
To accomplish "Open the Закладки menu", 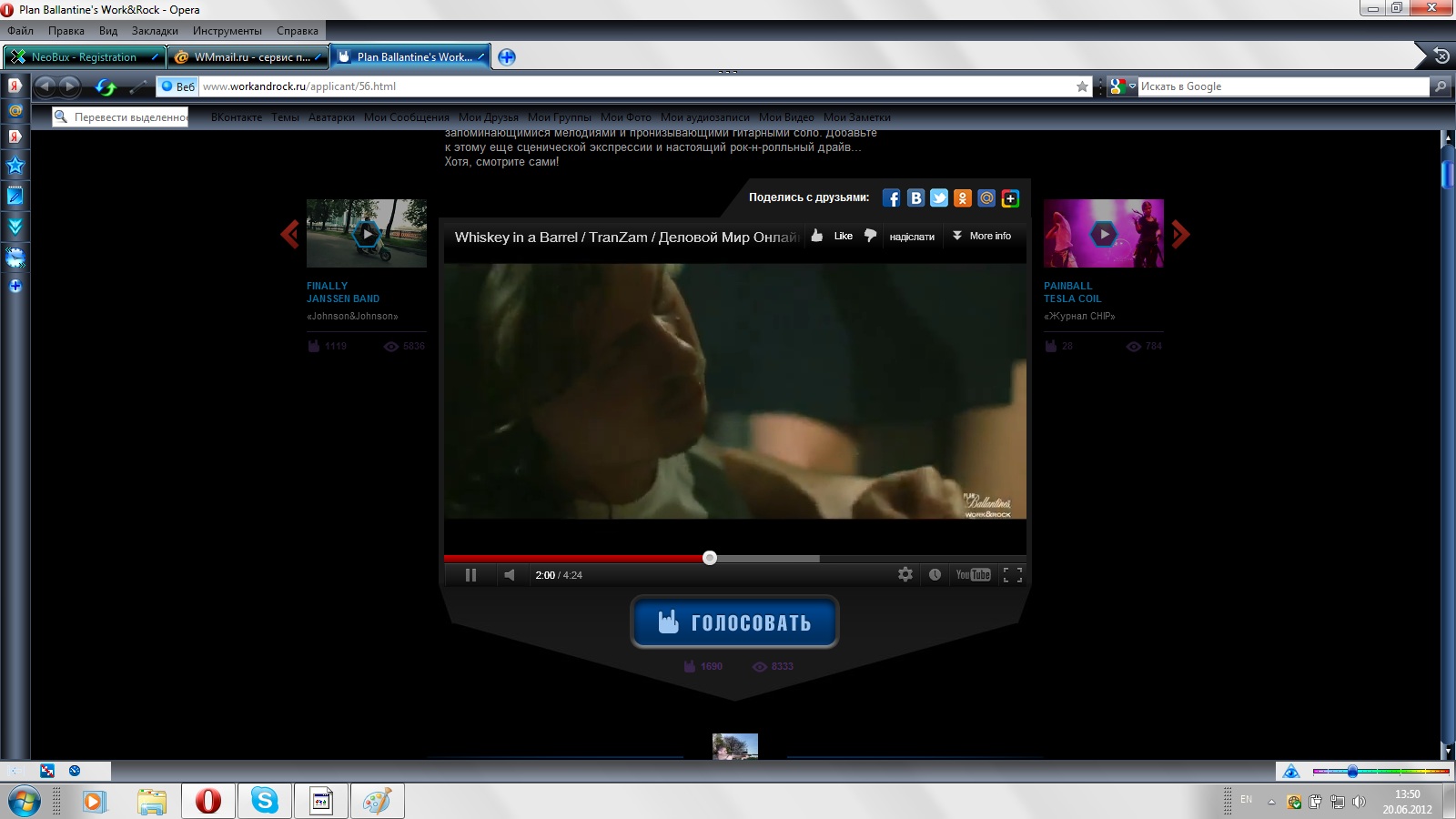I will coord(155,31).
